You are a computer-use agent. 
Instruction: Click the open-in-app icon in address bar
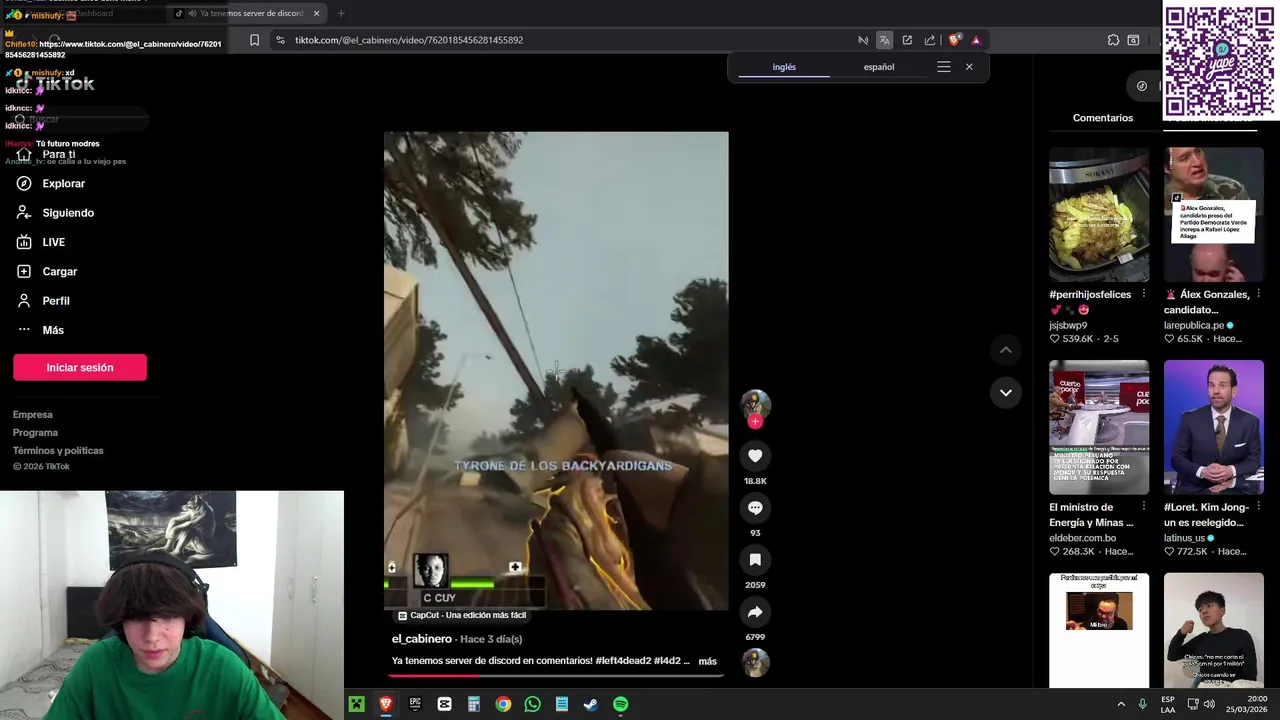coord(907,40)
